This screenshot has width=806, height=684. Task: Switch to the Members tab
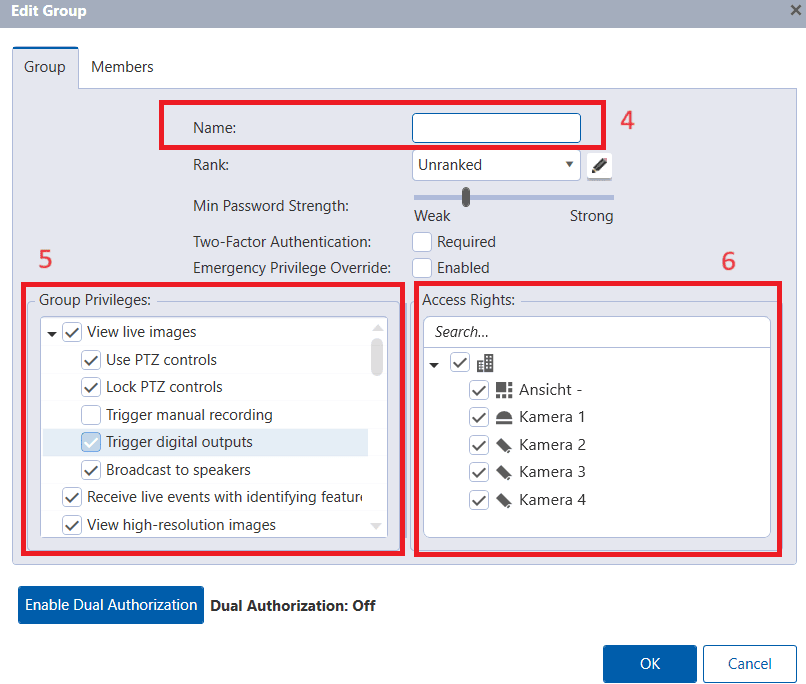coord(121,66)
